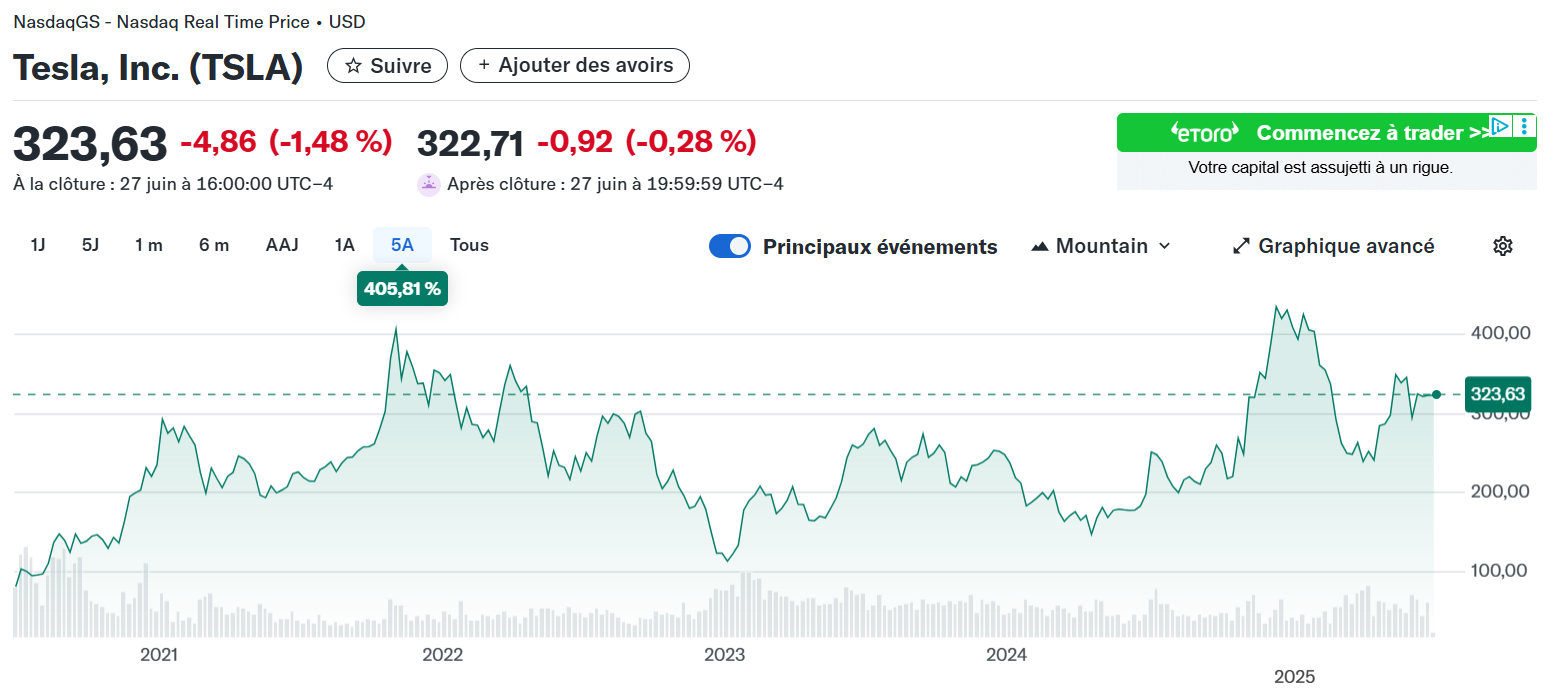The image size is (1553, 698).
Task: Click the large 323,63 closing price
Action: tap(90, 144)
